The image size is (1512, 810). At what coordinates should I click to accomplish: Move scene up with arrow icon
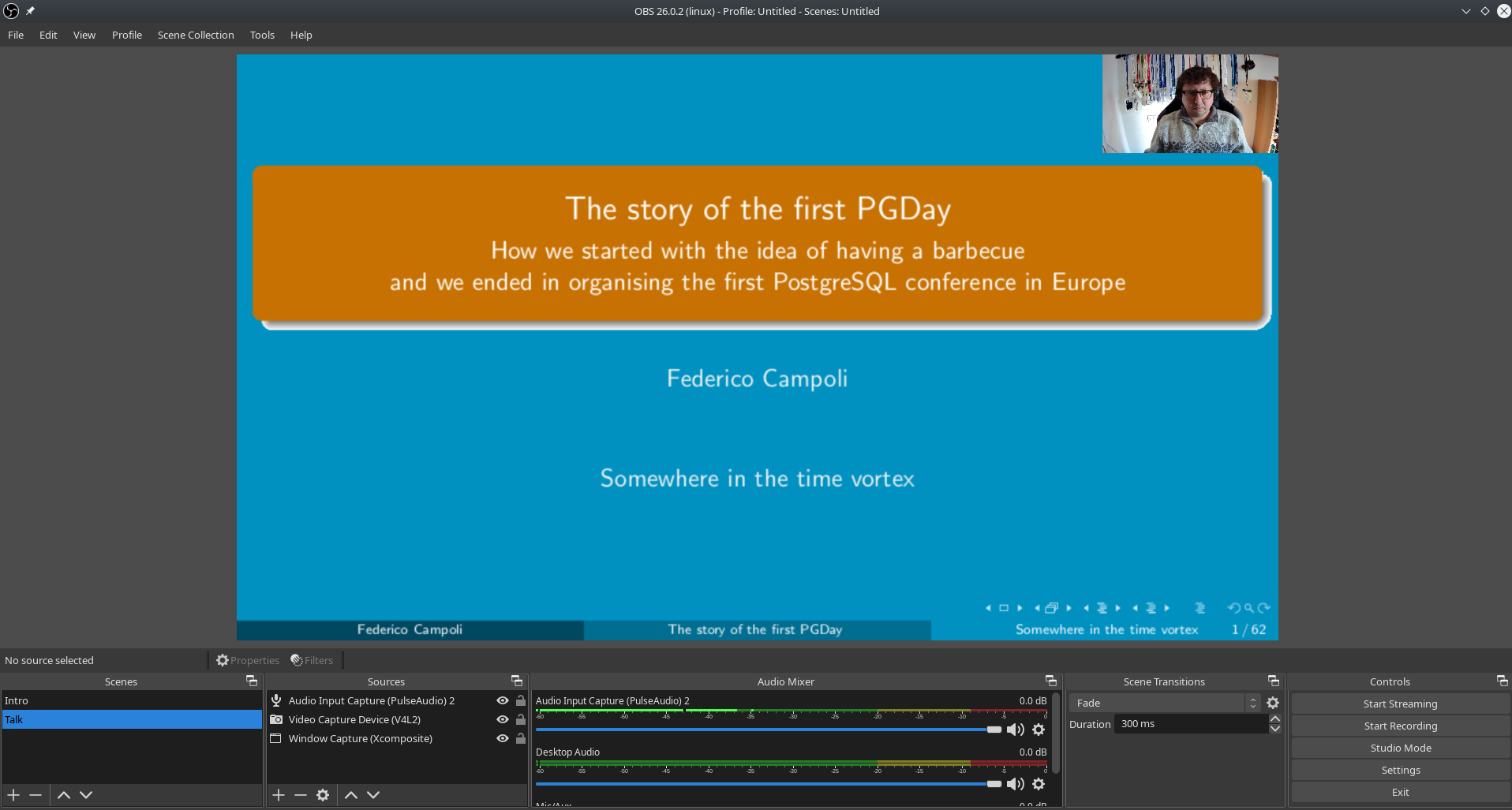tap(64, 795)
